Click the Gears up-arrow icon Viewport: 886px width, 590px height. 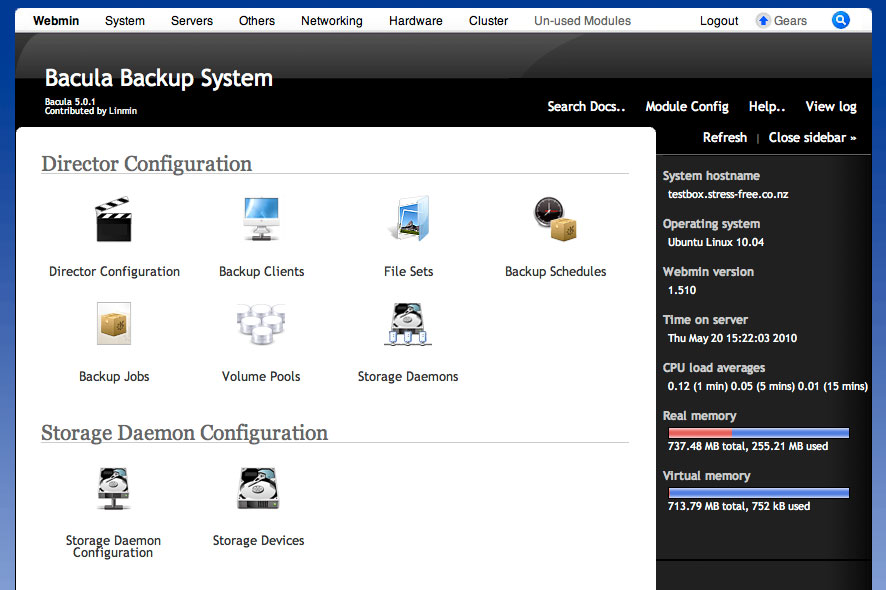click(x=763, y=21)
